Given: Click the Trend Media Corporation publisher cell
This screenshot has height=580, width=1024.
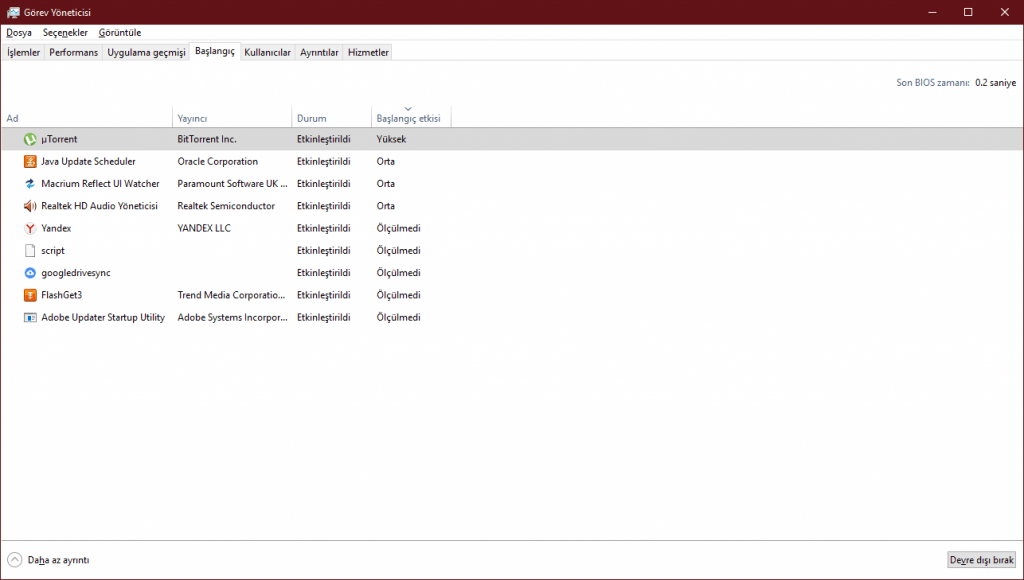Looking at the screenshot, I should click(x=231, y=295).
